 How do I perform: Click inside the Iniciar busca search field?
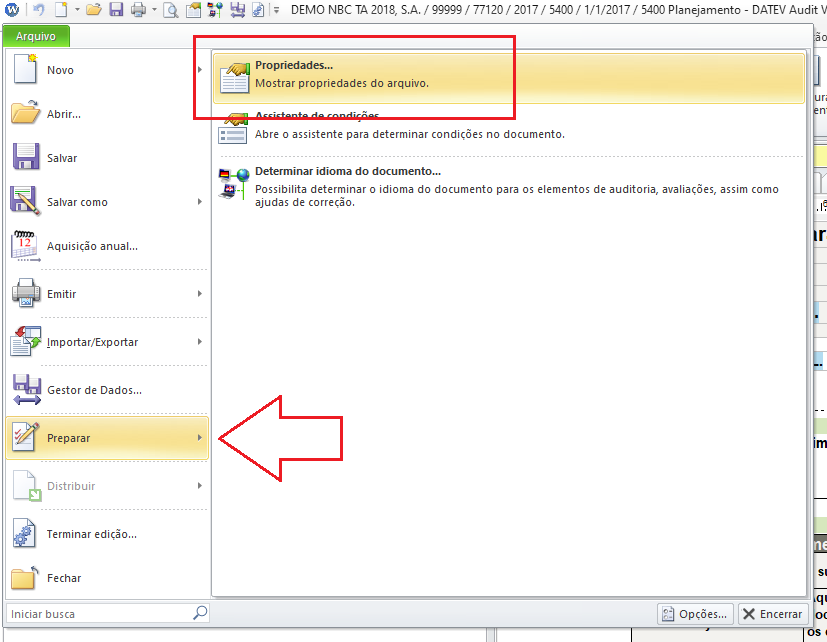[x=100, y=614]
